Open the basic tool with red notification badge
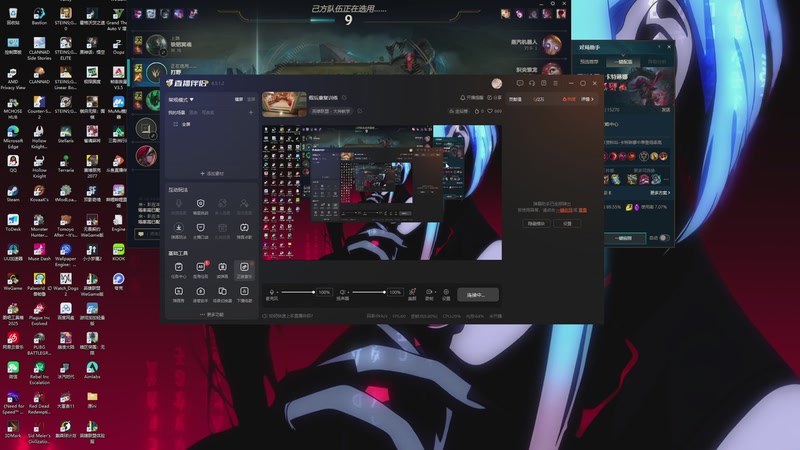Image resolution: width=800 pixels, height=450 pixels. point(201,269)
